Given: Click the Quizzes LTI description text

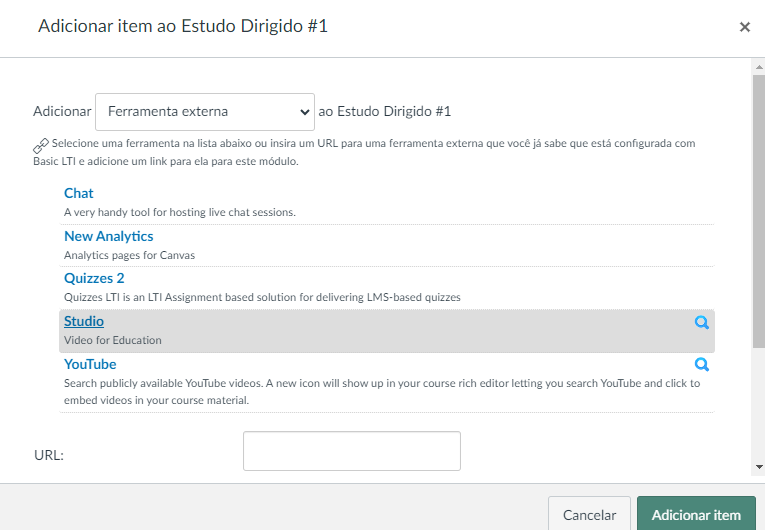Looking at the screenshot, I should tap(262, 297).
